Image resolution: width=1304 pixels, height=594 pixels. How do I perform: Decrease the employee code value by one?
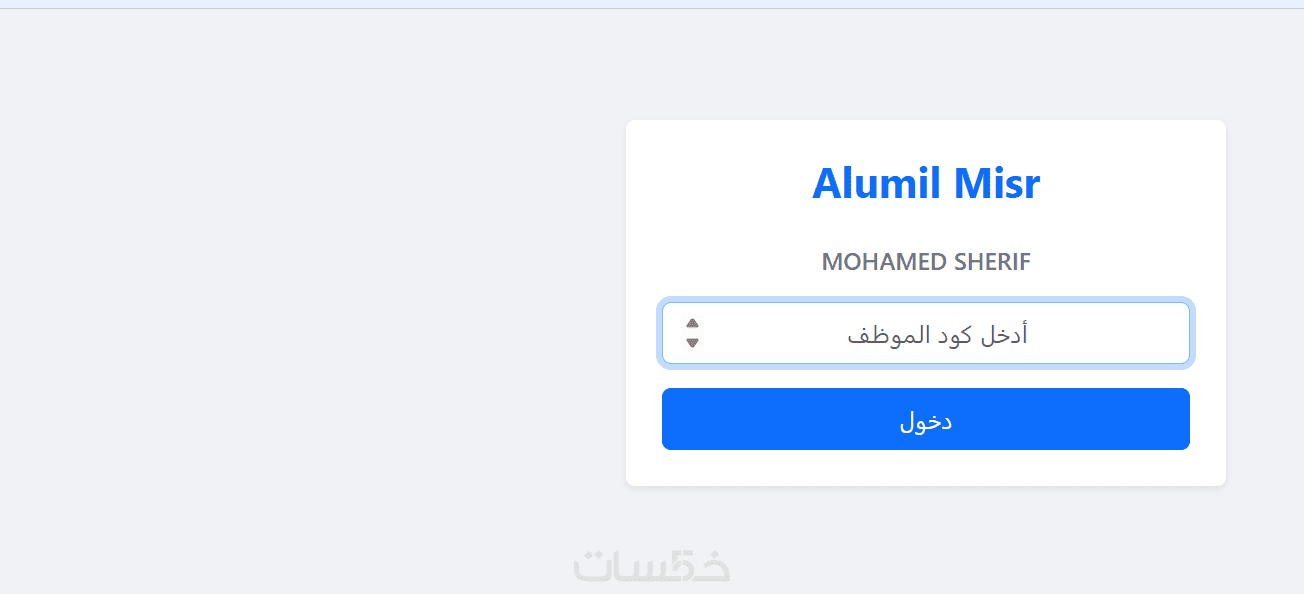click(692, 343)
